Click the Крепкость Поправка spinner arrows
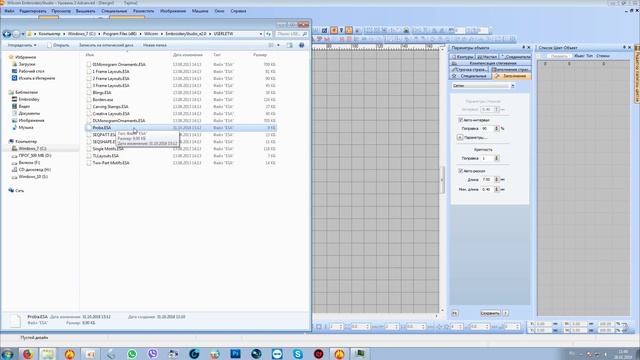This screenshot has width=640, height=360. pyautogui.click(x=497, y=158)
